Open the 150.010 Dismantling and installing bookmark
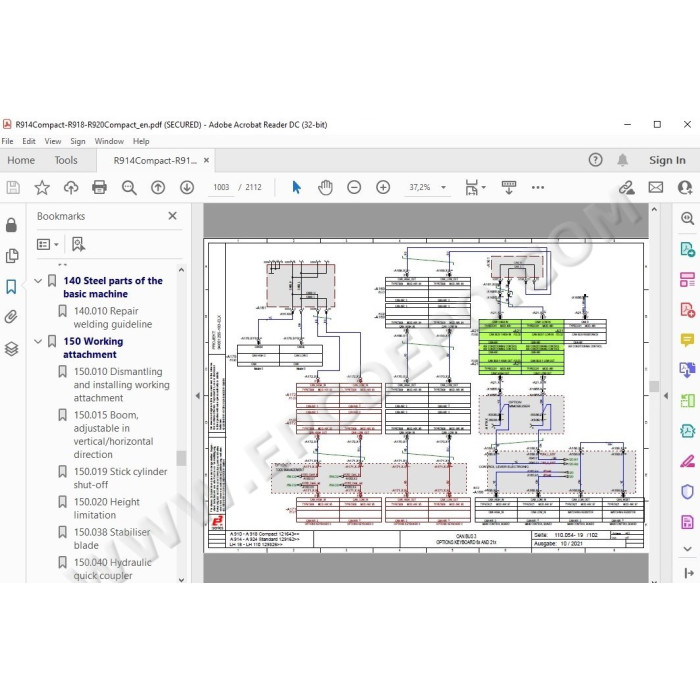The image size is (700, 700). (121, 385)
